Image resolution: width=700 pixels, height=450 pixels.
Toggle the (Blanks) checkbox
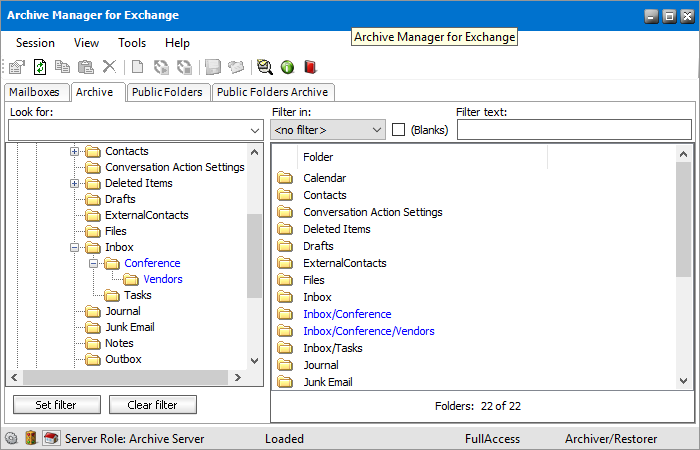coord(398,130)
